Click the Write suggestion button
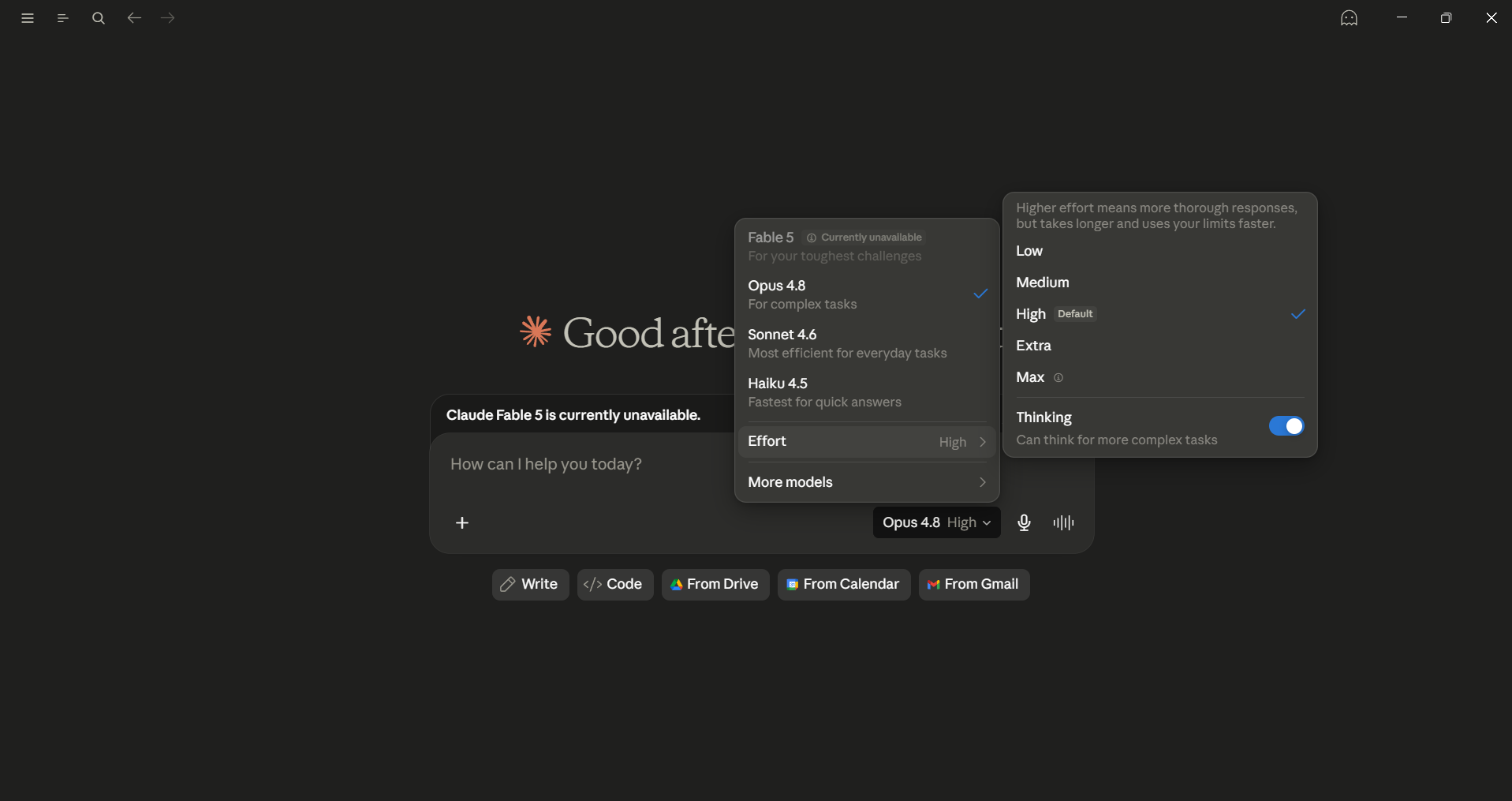 click(x=530, y=585)
